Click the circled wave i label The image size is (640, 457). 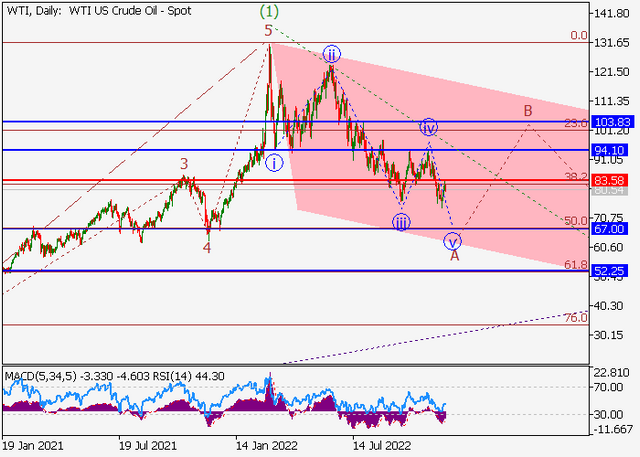click(274, 163)
